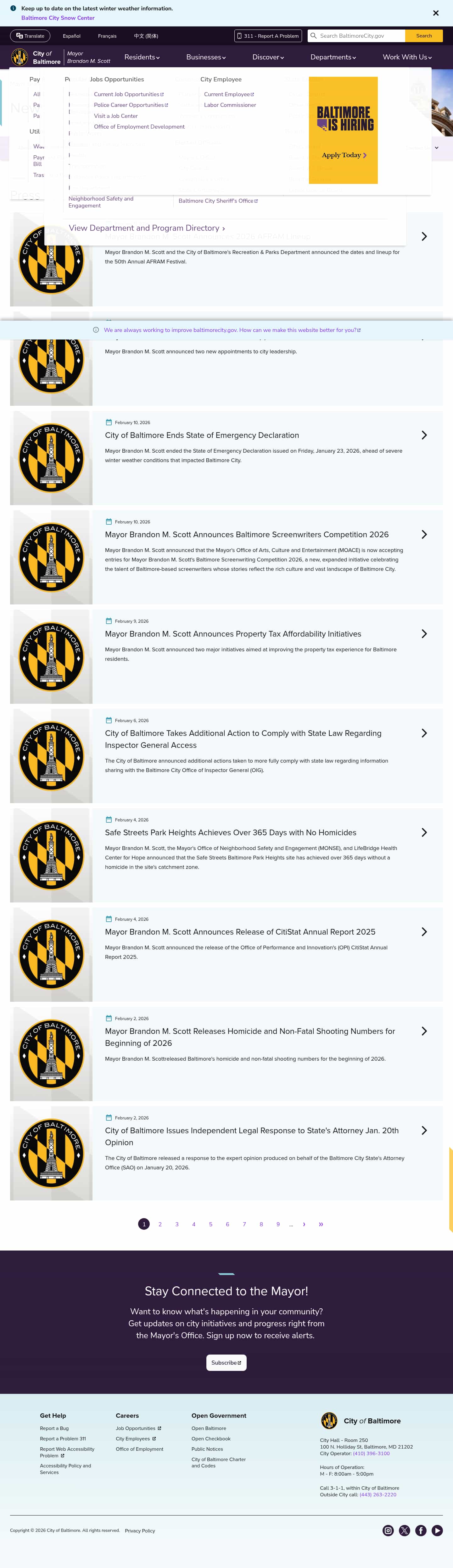Viewport: 453px width, 1568px height.
Task: Open the Instagram icon in footer
Action: [x=388, y=1530]
